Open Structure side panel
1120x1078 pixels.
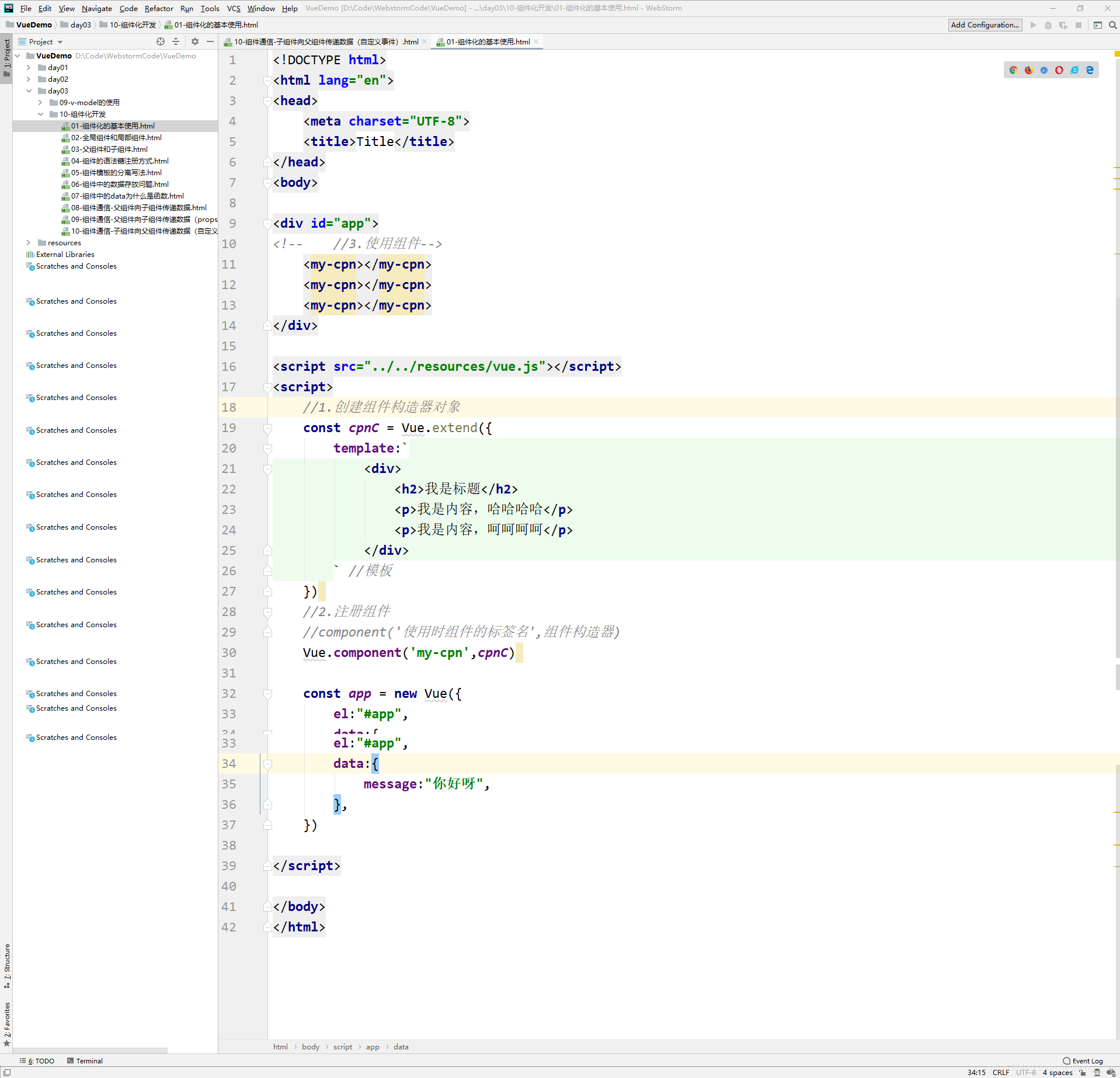coord(7,965)
